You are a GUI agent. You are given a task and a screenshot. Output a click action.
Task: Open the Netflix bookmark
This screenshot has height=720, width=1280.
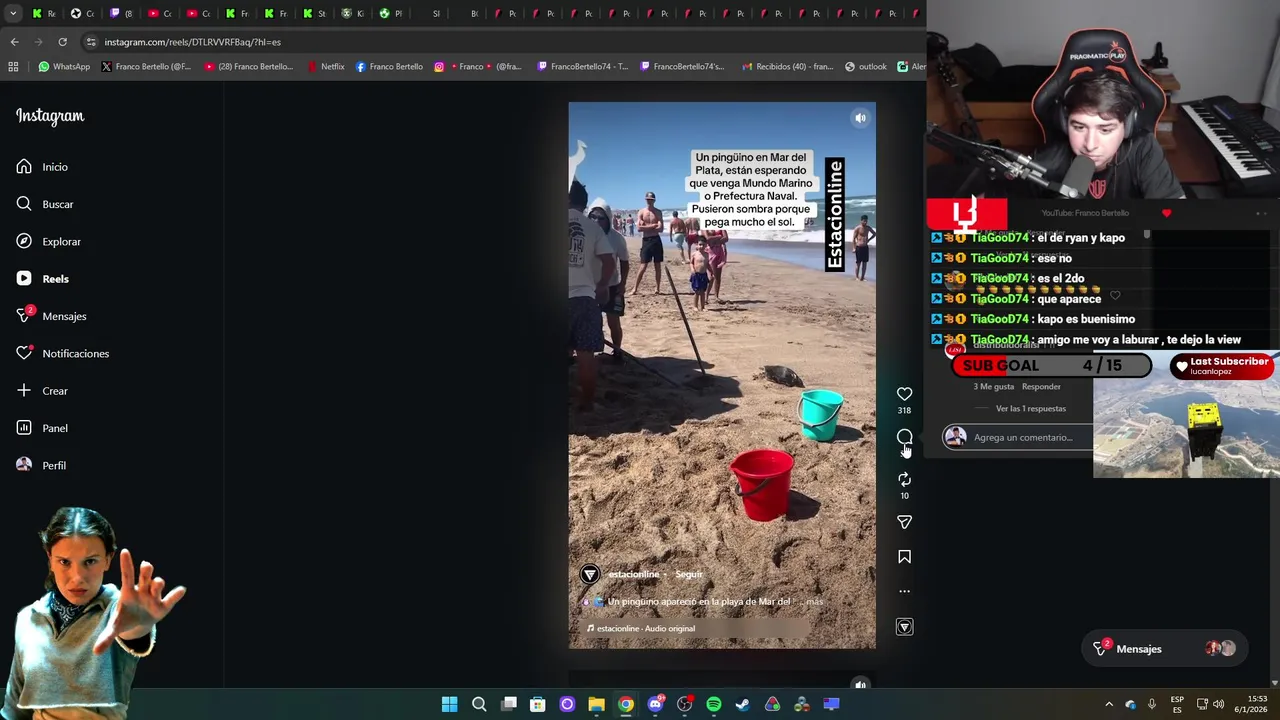pos(326,67)
